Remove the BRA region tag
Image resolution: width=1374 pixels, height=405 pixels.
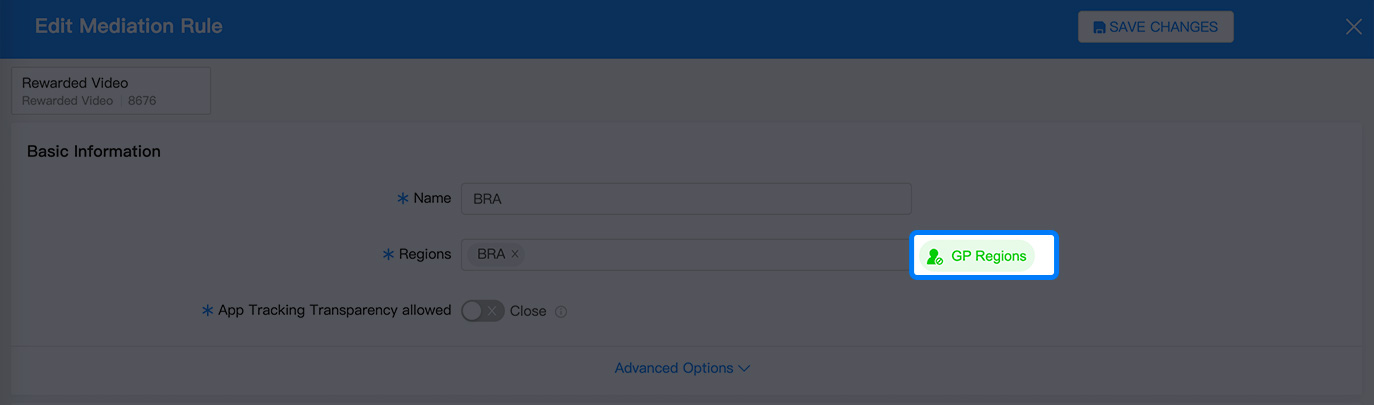tap(515, 254)
